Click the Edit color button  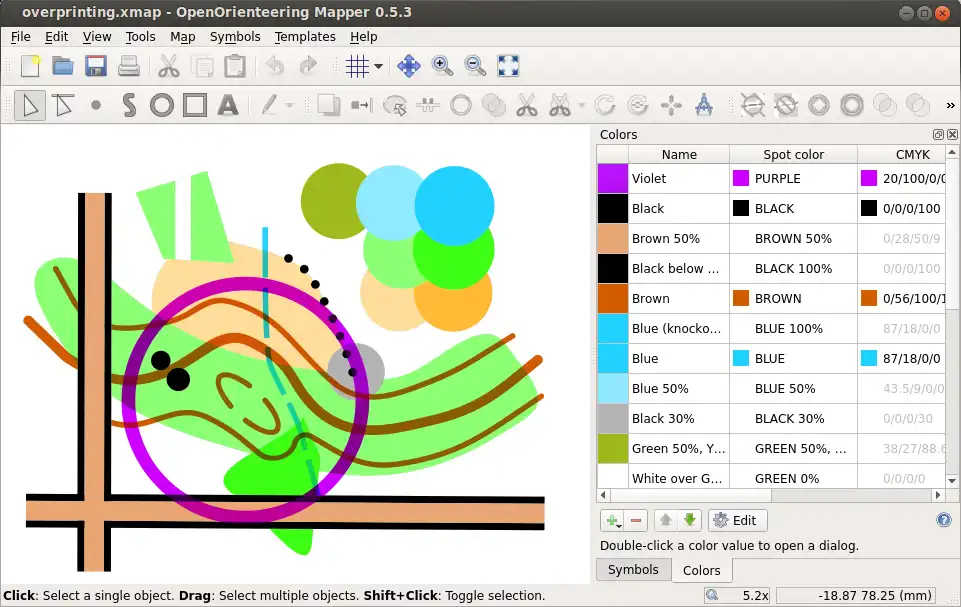[x=737, y=520]
